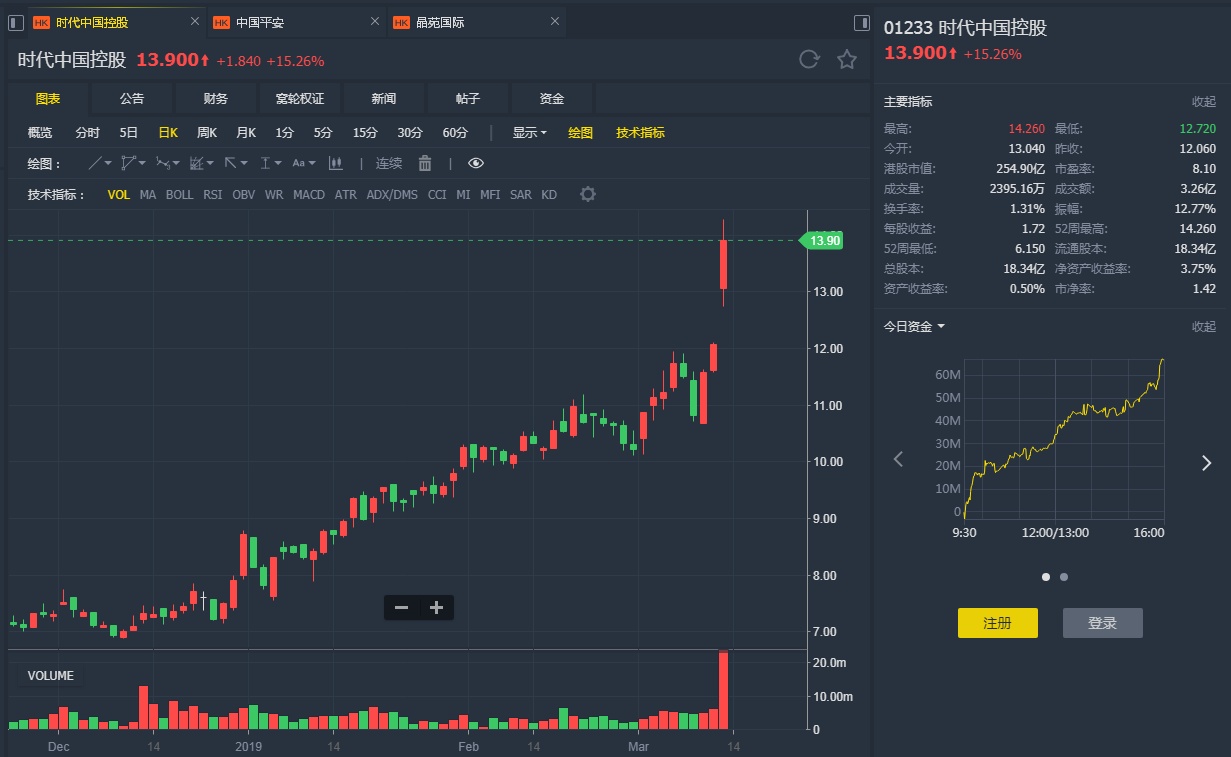Switch to the 晶苑国际 tab
The height and width of the screenshot is (757, 1231).
pyautogui.click(x=477, y=22)
